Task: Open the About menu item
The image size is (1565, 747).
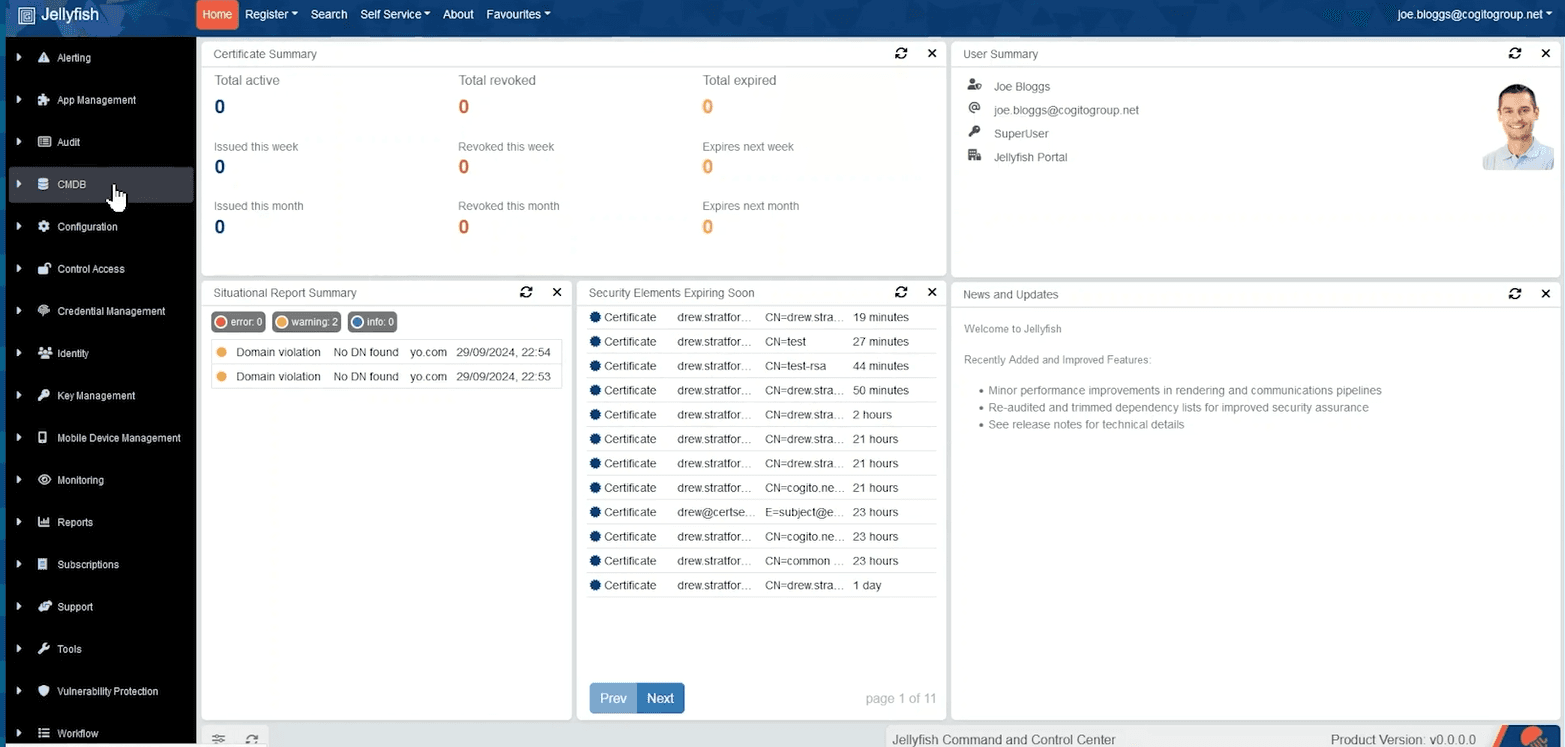Action: (458, 14)
